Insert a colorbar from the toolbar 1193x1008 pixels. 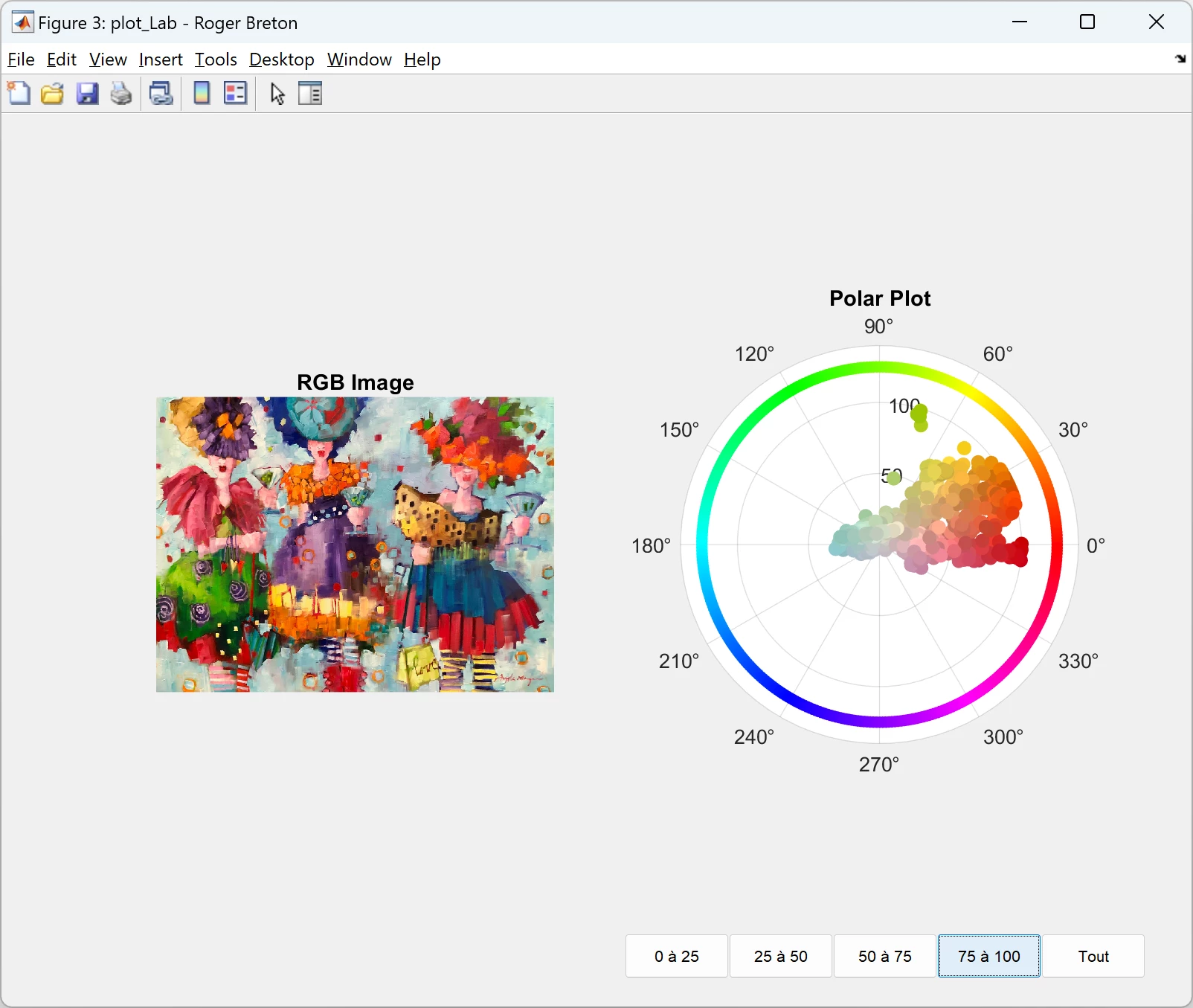coord(202,94)
